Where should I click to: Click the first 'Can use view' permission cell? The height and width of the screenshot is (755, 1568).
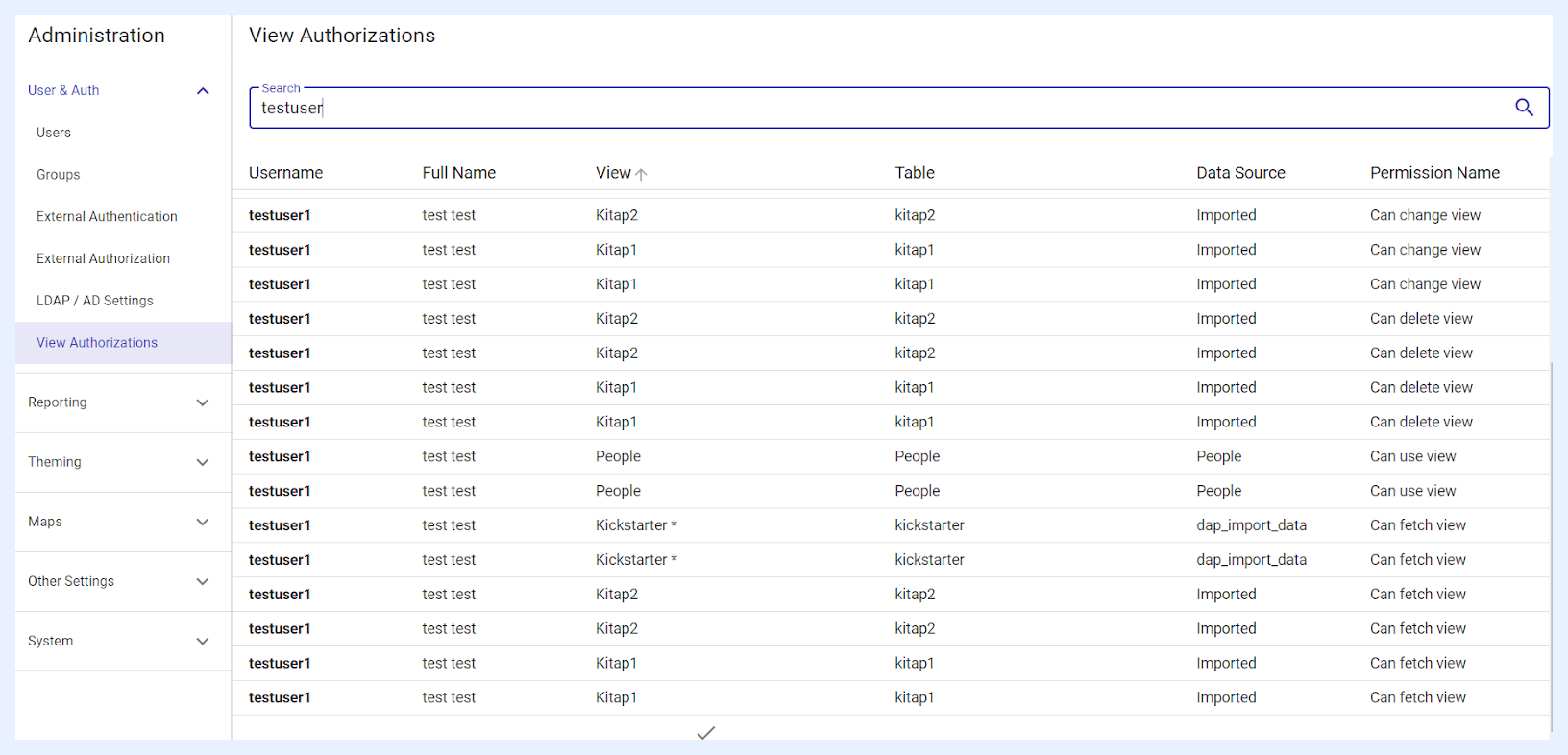pyautogui.click(x=1412, y=456)
